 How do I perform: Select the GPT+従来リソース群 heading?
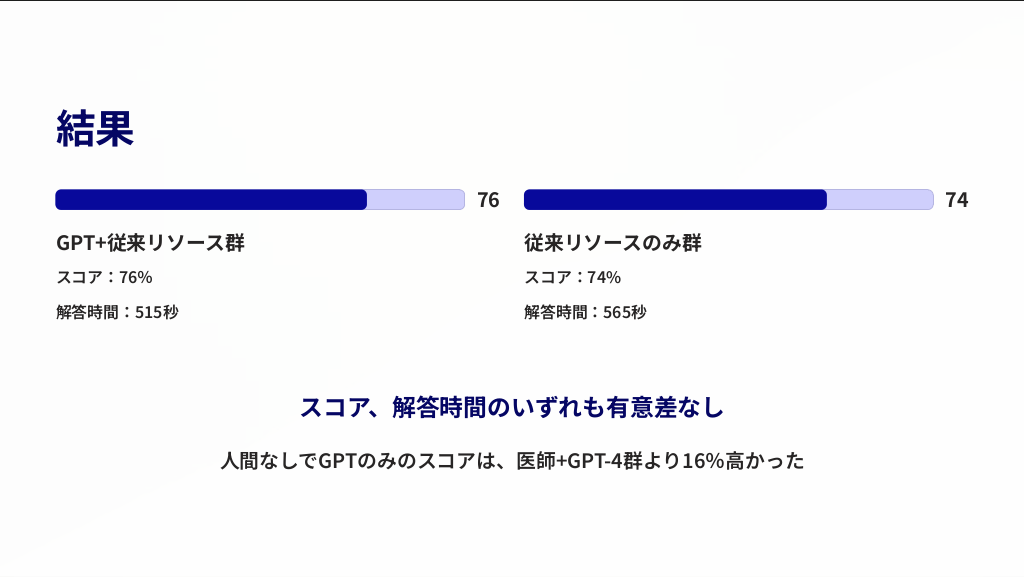(x=150, y=243)
